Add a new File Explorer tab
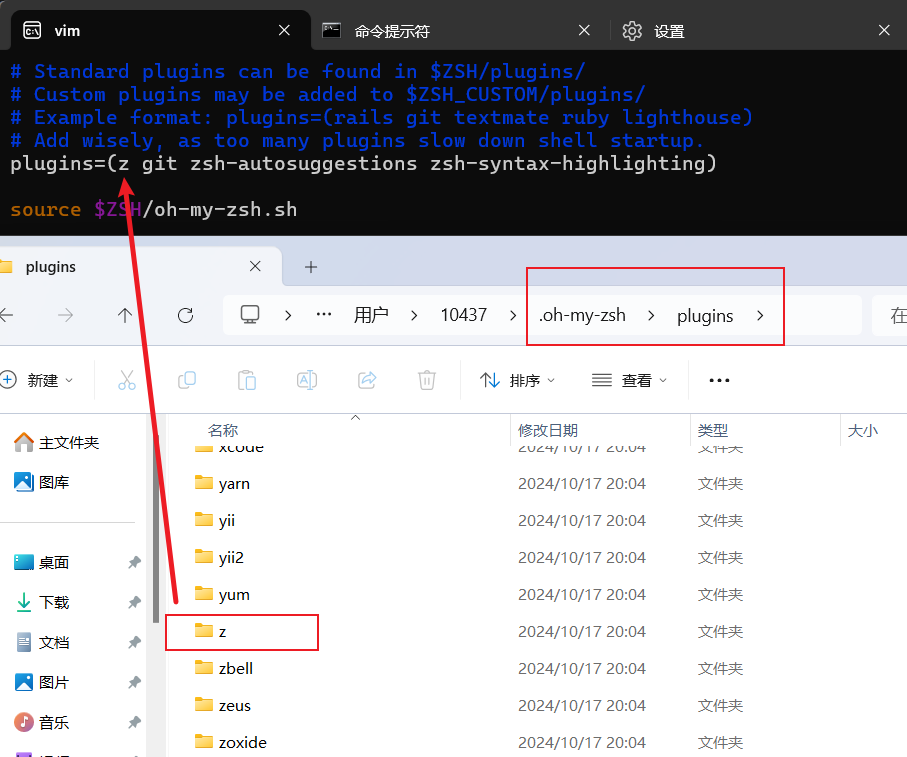The image size is (907, 757). click(311, 267)
